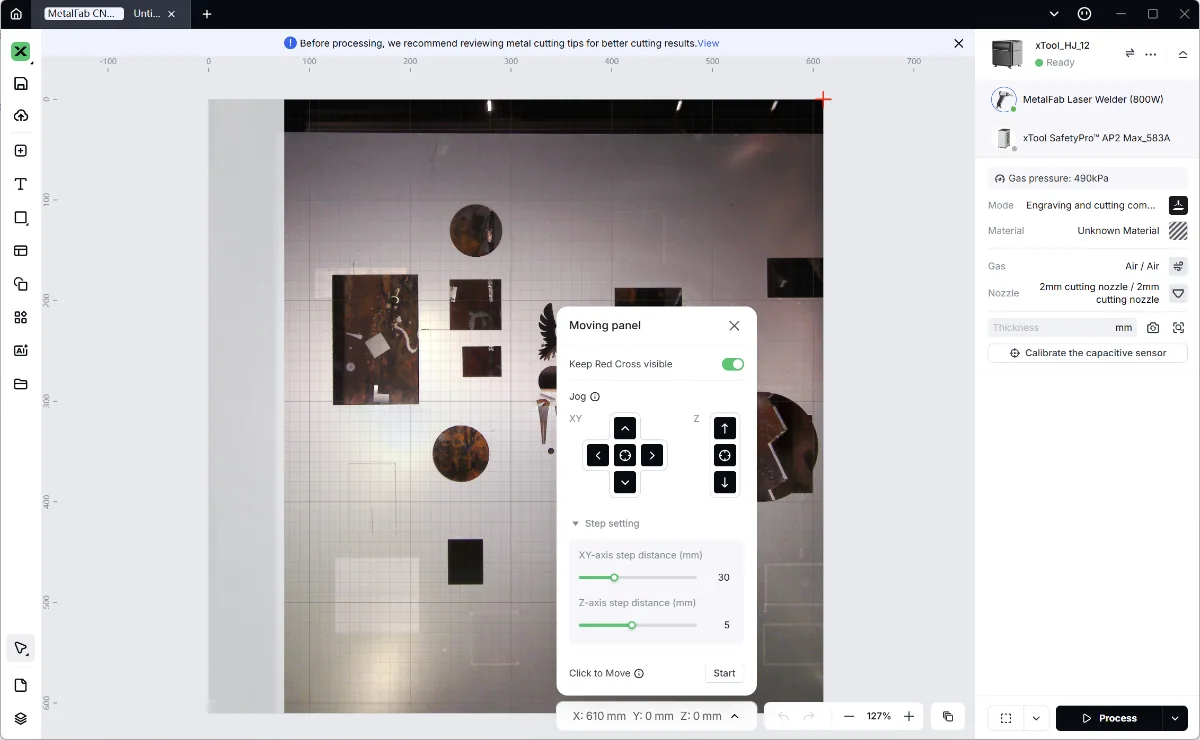Screen dimensions: 1200x740
Task: Add a new tab with plus button
Action: point(207,14)
